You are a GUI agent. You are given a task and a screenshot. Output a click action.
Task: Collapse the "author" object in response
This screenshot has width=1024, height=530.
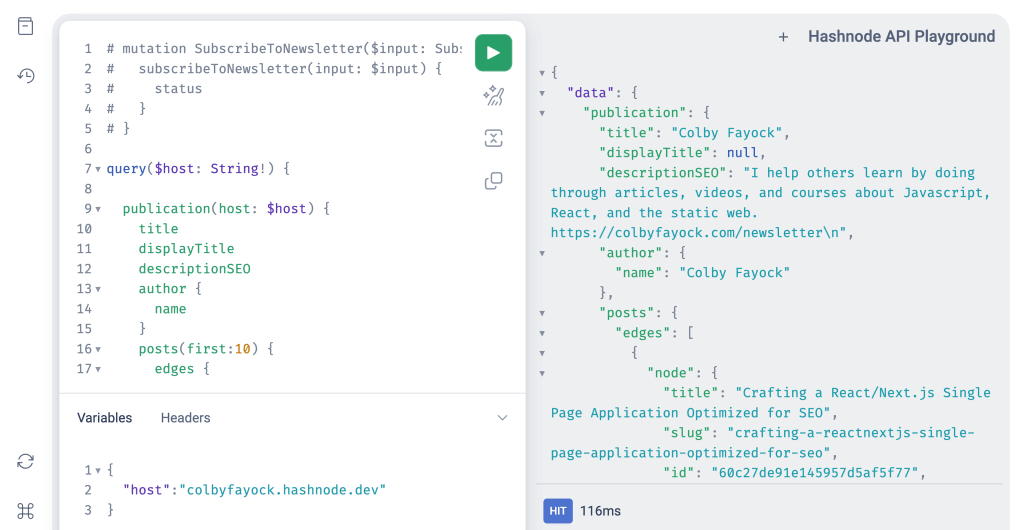pos(542,253)
